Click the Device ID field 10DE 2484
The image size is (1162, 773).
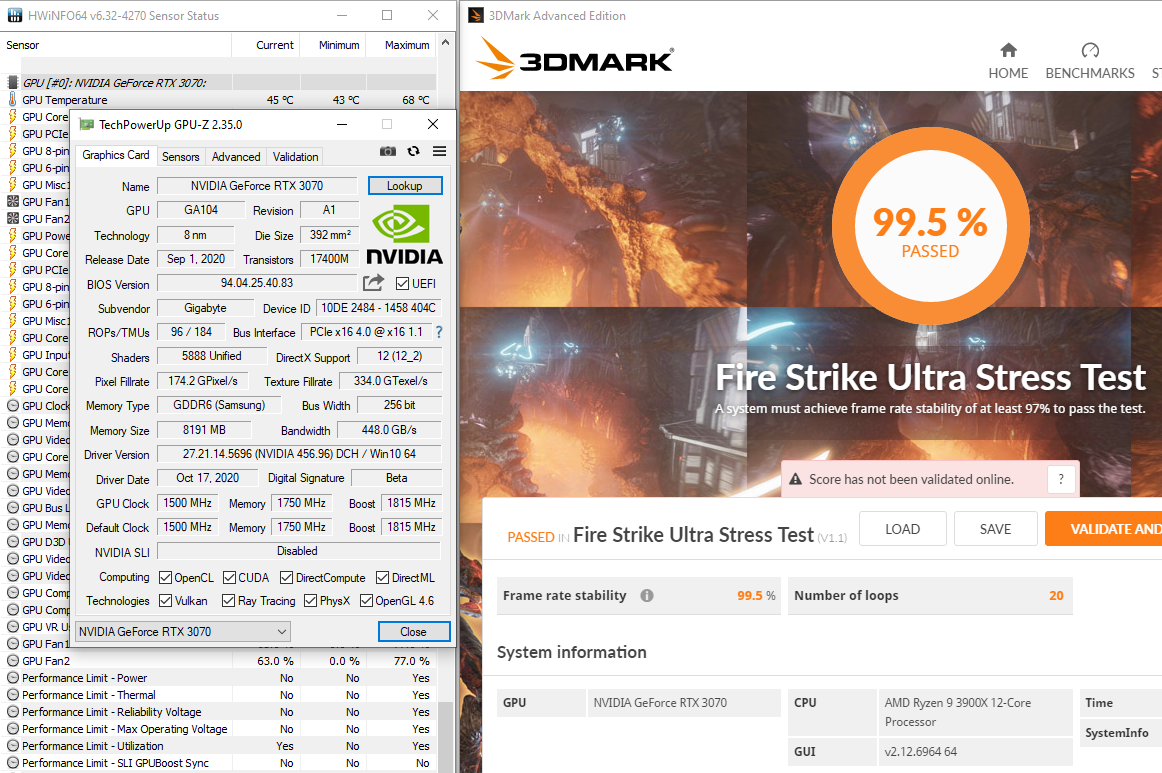point(379,308)
